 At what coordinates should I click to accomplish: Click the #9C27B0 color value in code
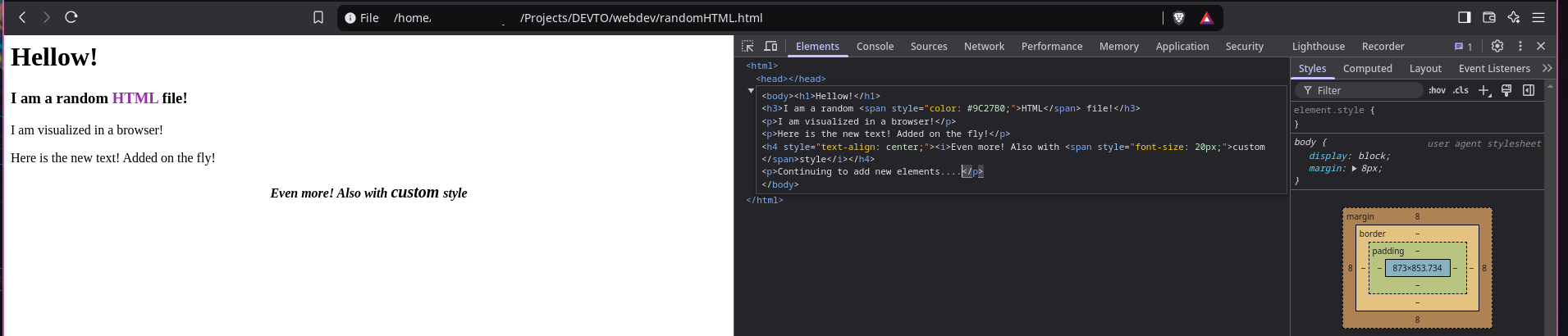pos(989,109)
